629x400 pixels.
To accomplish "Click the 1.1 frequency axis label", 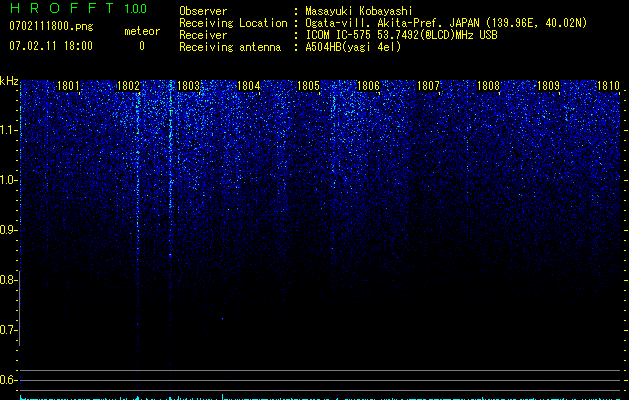I will (8, 130).
